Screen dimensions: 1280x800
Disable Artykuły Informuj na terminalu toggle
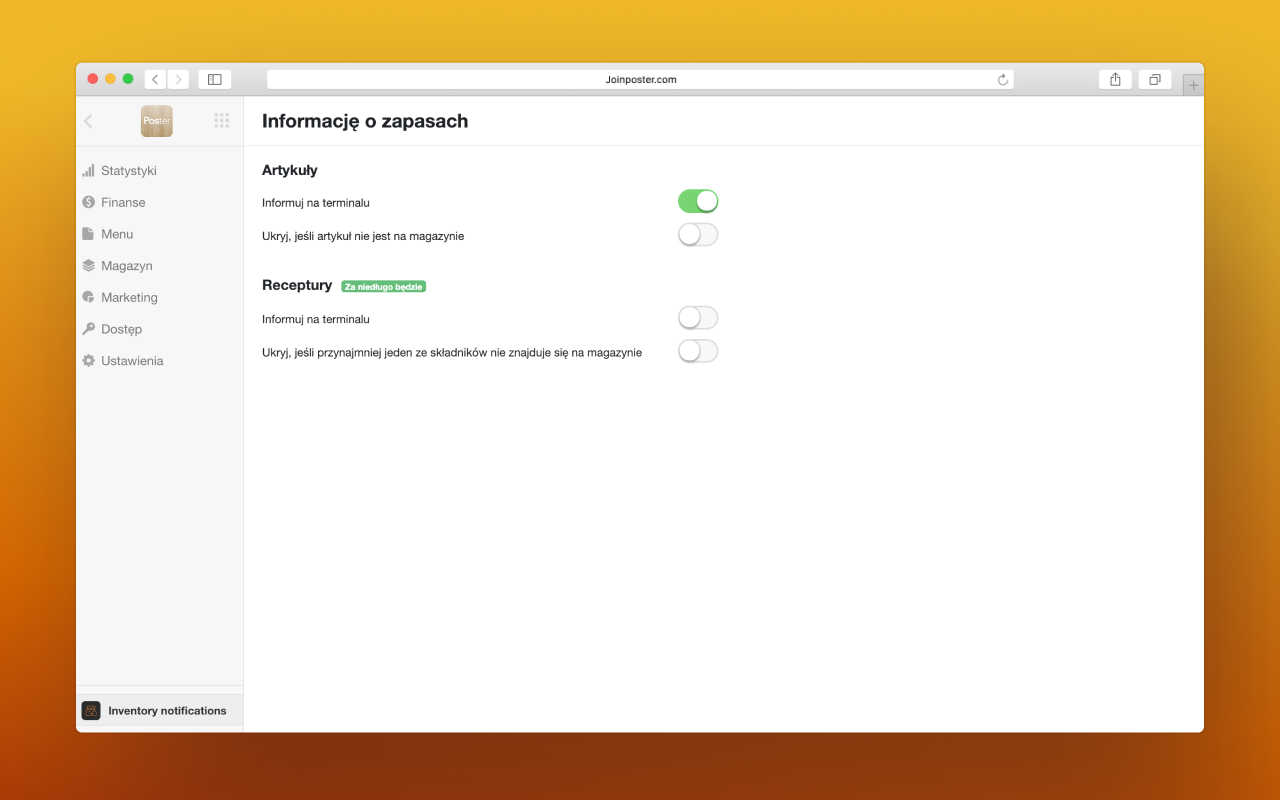[x=698, y=201]
